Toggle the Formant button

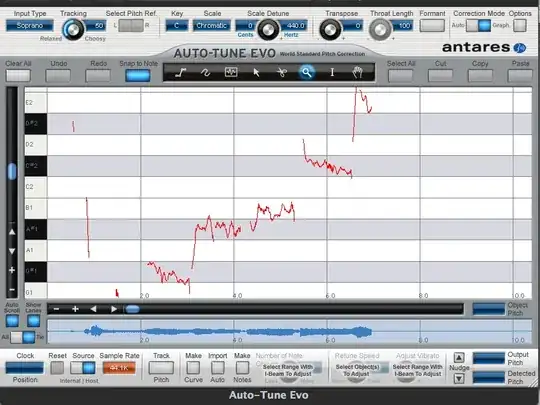click(x=432, y=25)
